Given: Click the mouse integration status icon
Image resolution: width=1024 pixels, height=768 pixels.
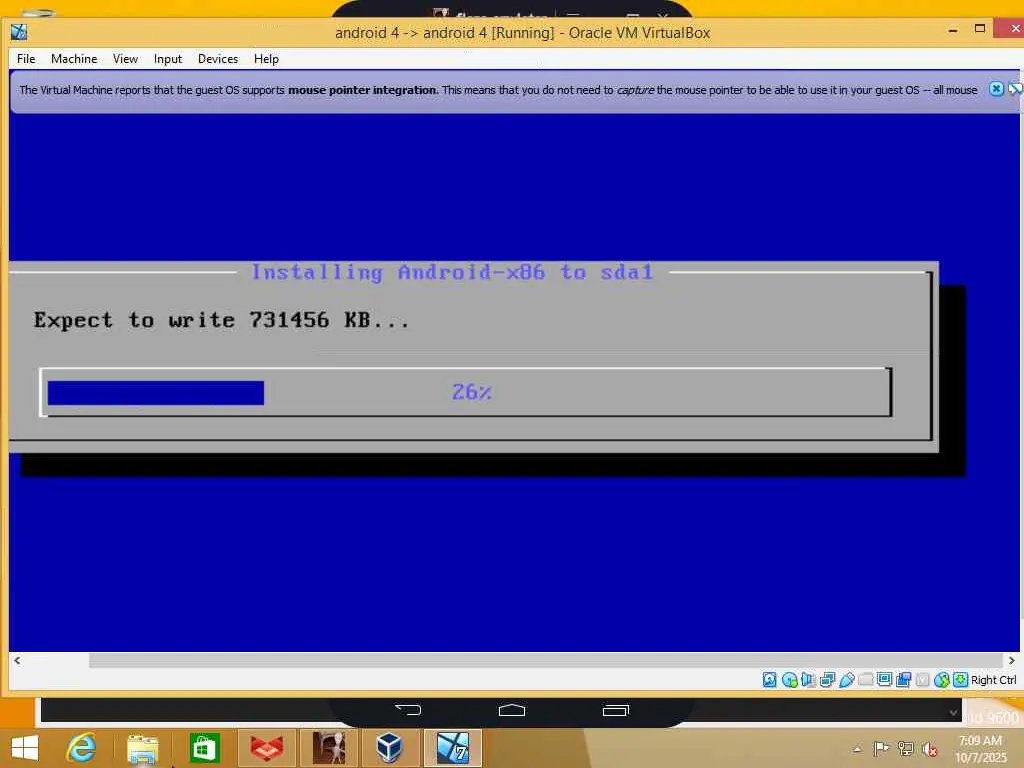Looking at the screenshot, I should tap(941, 680).
